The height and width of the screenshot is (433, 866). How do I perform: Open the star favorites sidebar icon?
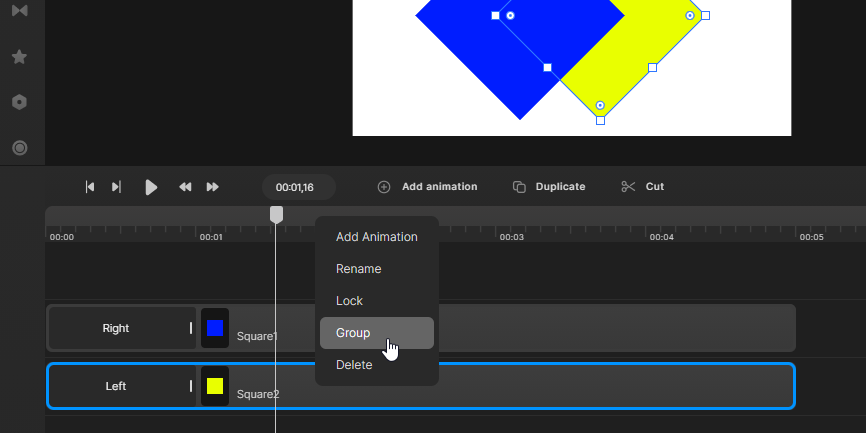19,57
